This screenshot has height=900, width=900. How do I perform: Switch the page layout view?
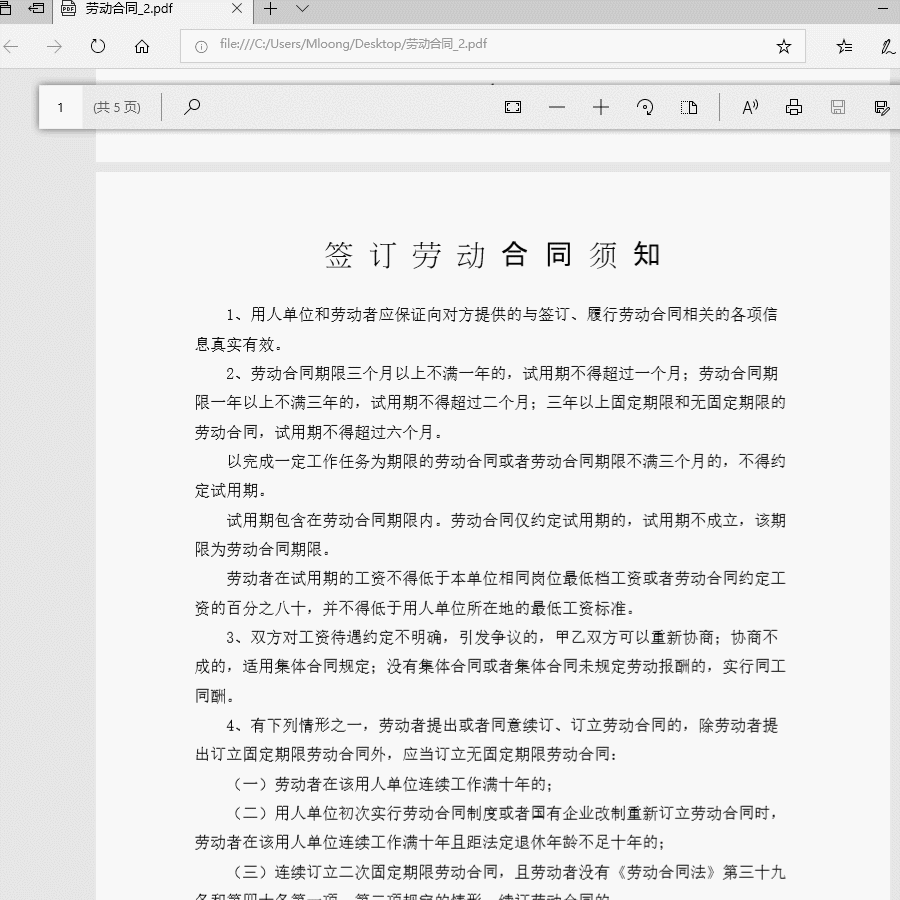pos(689,107)
